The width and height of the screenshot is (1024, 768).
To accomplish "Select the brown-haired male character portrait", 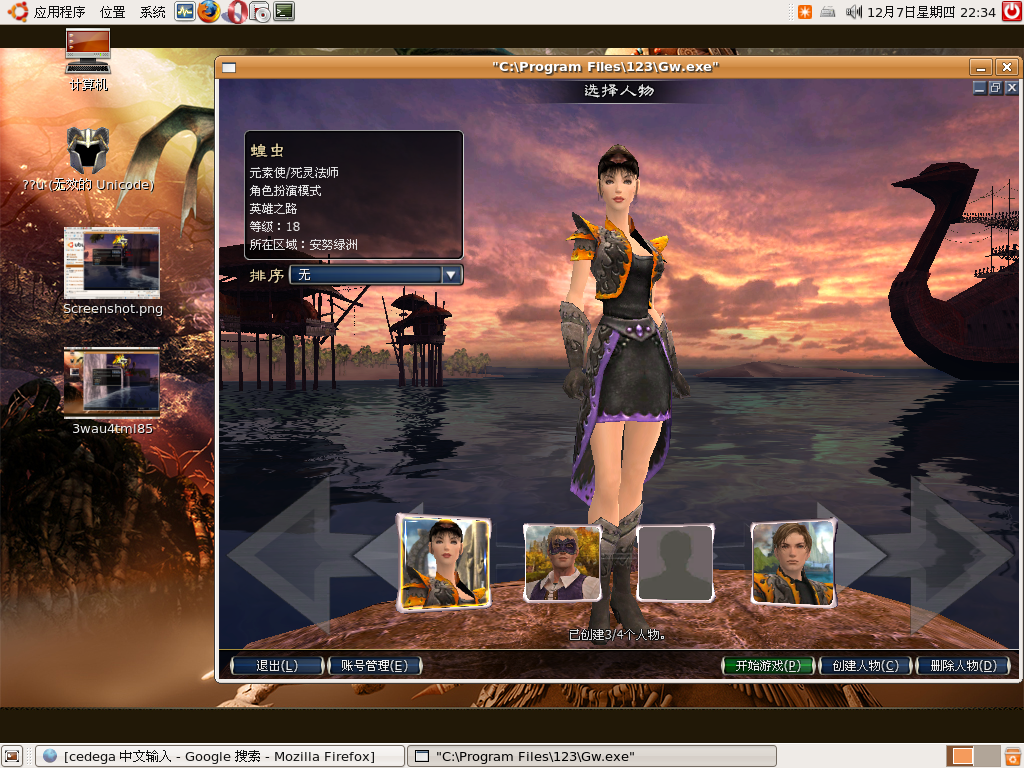I will [793, 563].
